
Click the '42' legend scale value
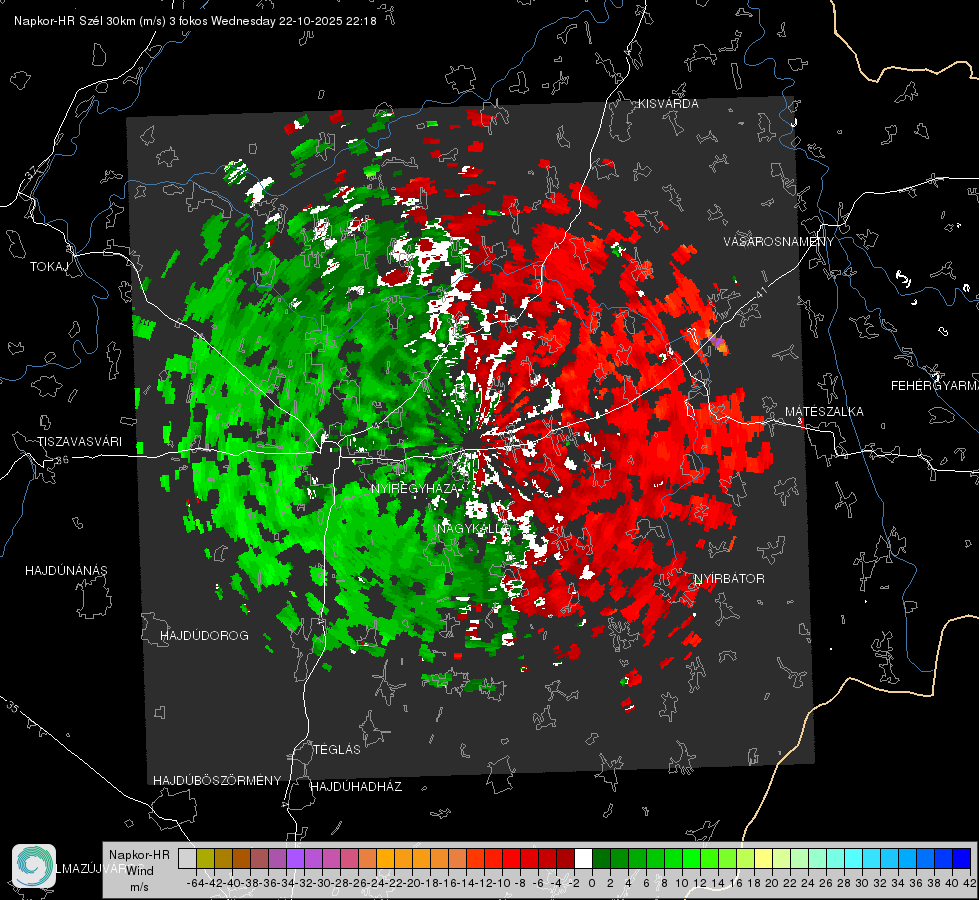[969, 883]
